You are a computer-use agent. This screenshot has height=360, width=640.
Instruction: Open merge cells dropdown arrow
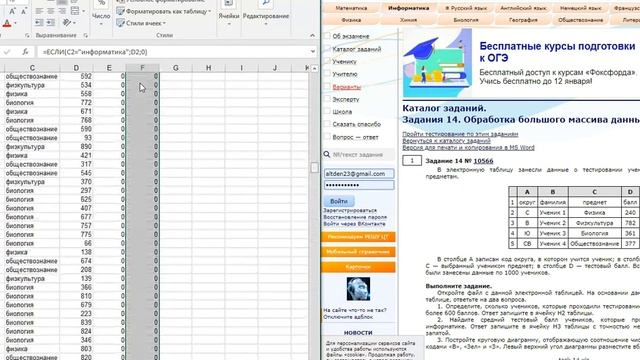pyautogui.click(x=84, y=11)
